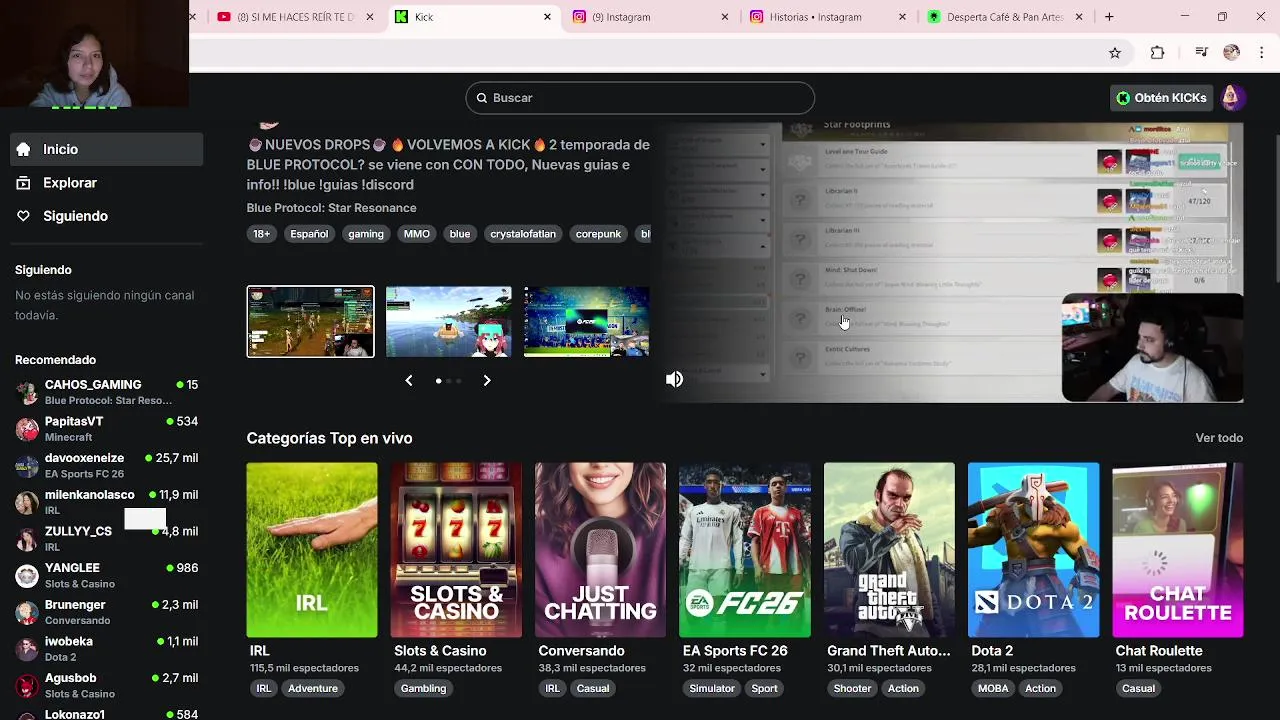Click the MOBA tag under Dota 2
Image resolution: width=1280 pixels, height=720 pixels.
(993, 688)
